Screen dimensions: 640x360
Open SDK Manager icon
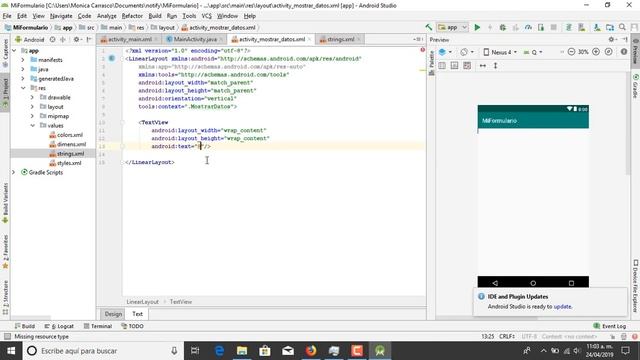pos(597,27)
